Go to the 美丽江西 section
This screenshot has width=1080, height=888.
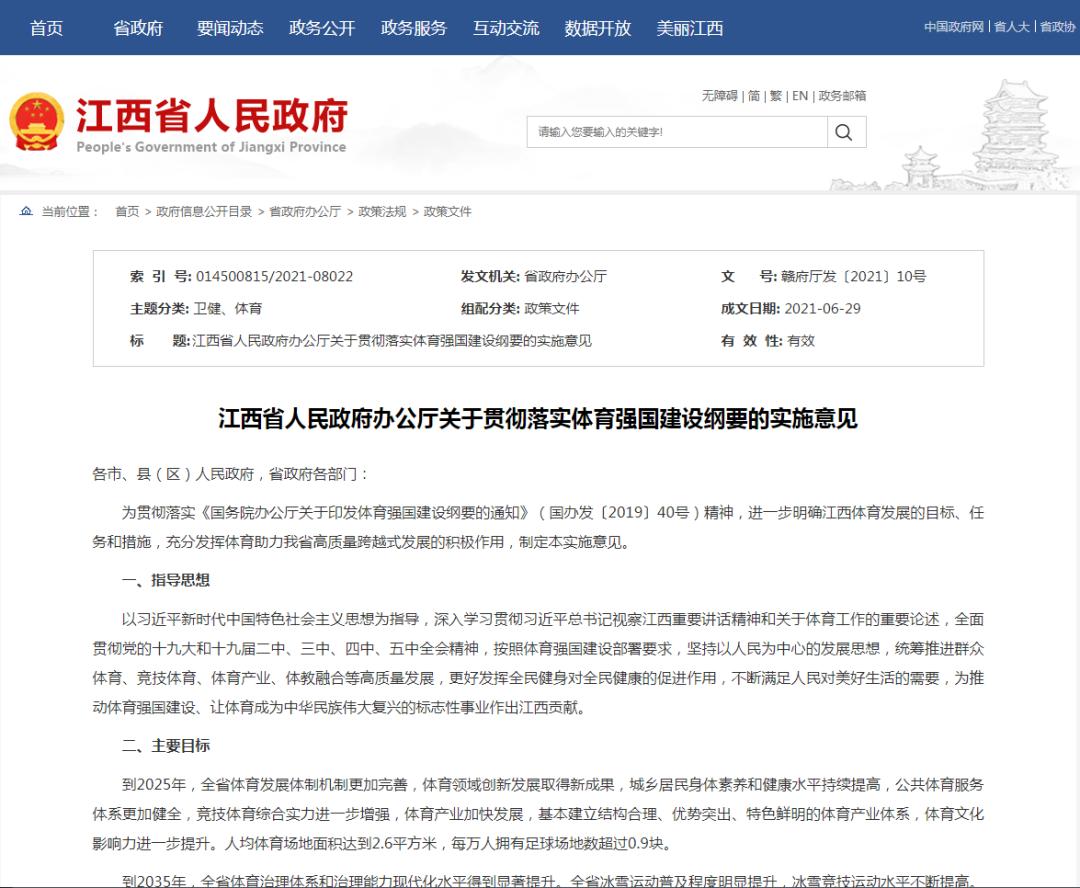[x=689, y=28]
